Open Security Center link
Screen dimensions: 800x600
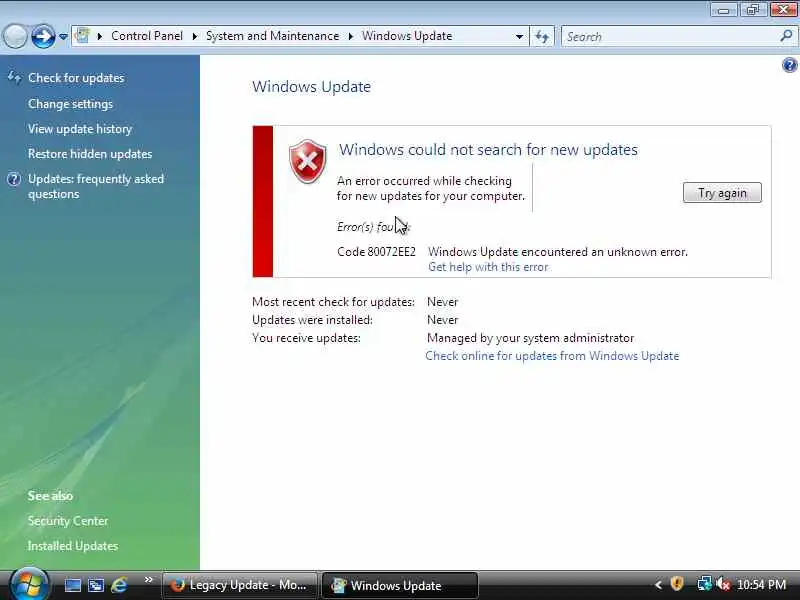68,521
